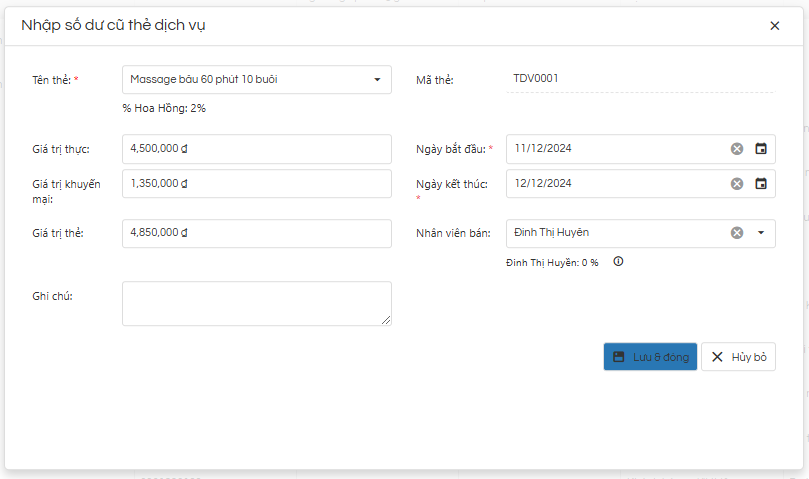Expand the Tên thẻ dropdown arrow
Screen dimensions: 809x479
point(377,80)
